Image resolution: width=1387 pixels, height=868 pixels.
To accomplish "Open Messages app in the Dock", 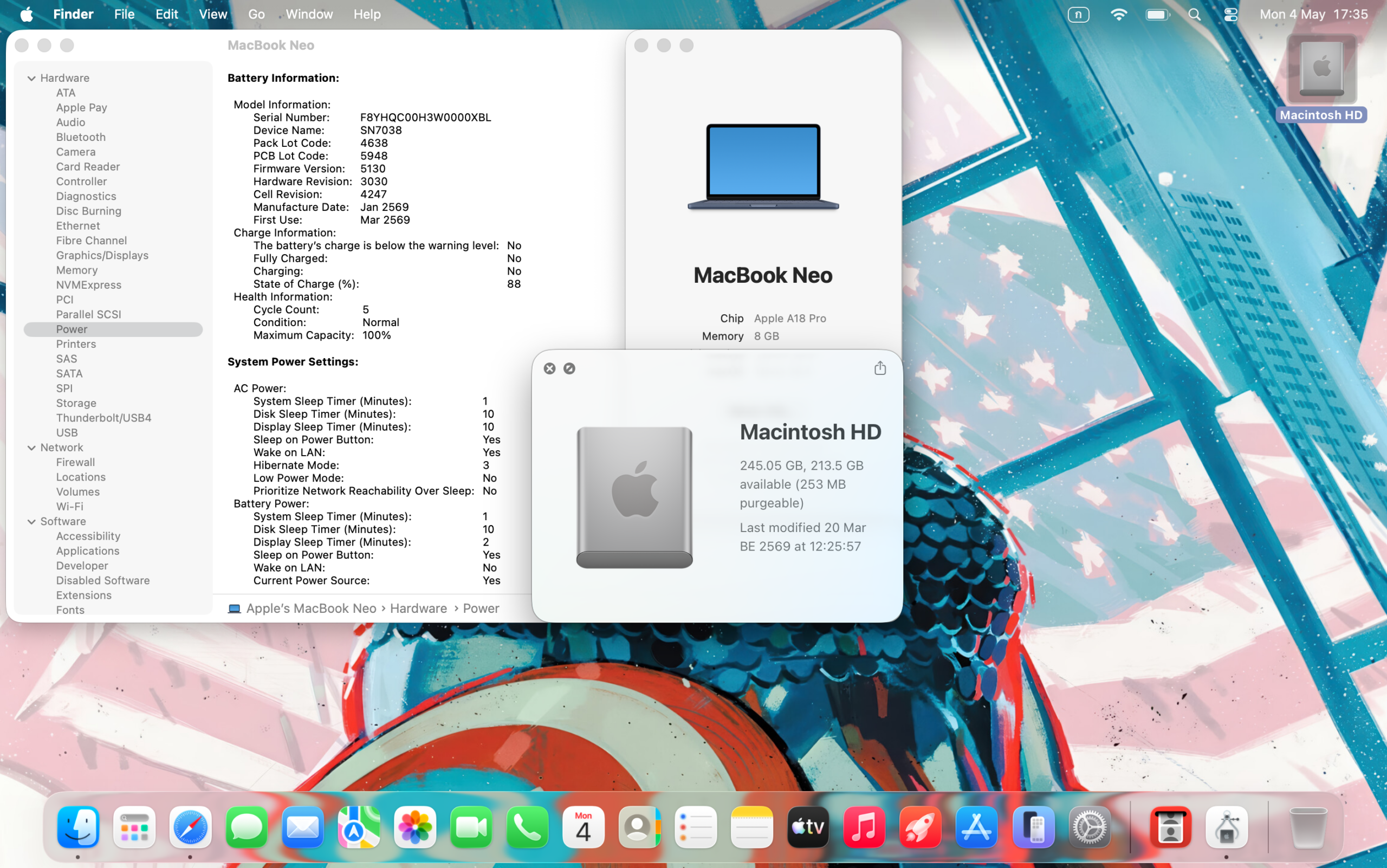I will pyautogui.click(x=247, y=827).
